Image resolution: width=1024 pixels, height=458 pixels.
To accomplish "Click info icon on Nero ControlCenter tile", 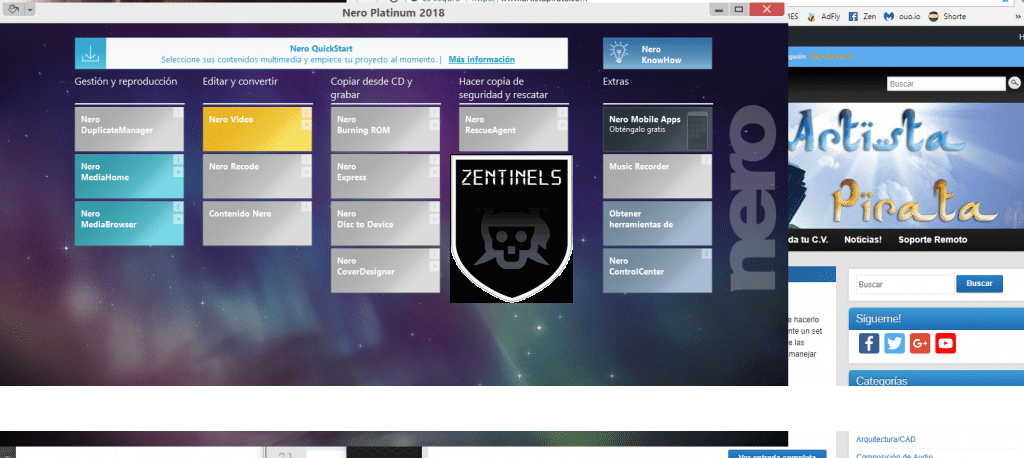I will tap(706, 254).
